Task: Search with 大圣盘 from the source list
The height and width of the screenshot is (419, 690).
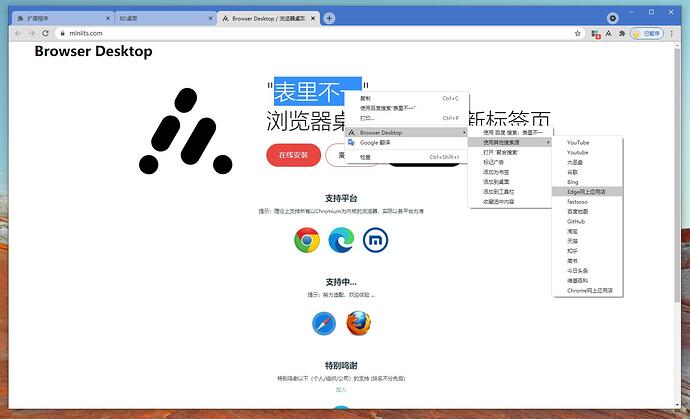Action: (x=587, y=162)
